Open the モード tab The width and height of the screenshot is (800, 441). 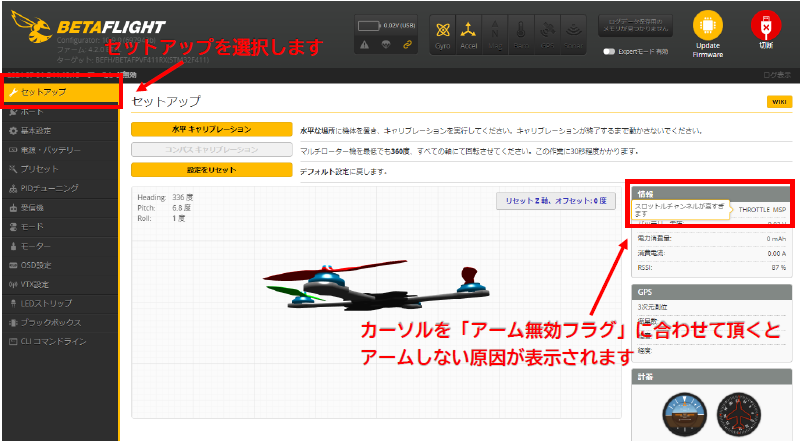pos(60,227)
